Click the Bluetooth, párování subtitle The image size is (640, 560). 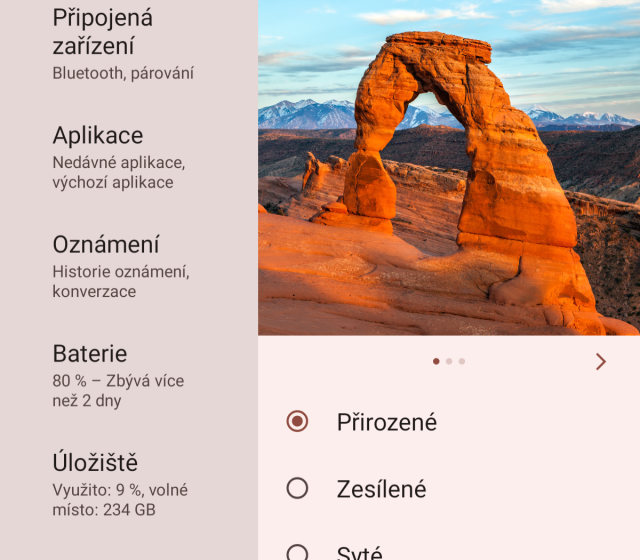pos(123,73)
